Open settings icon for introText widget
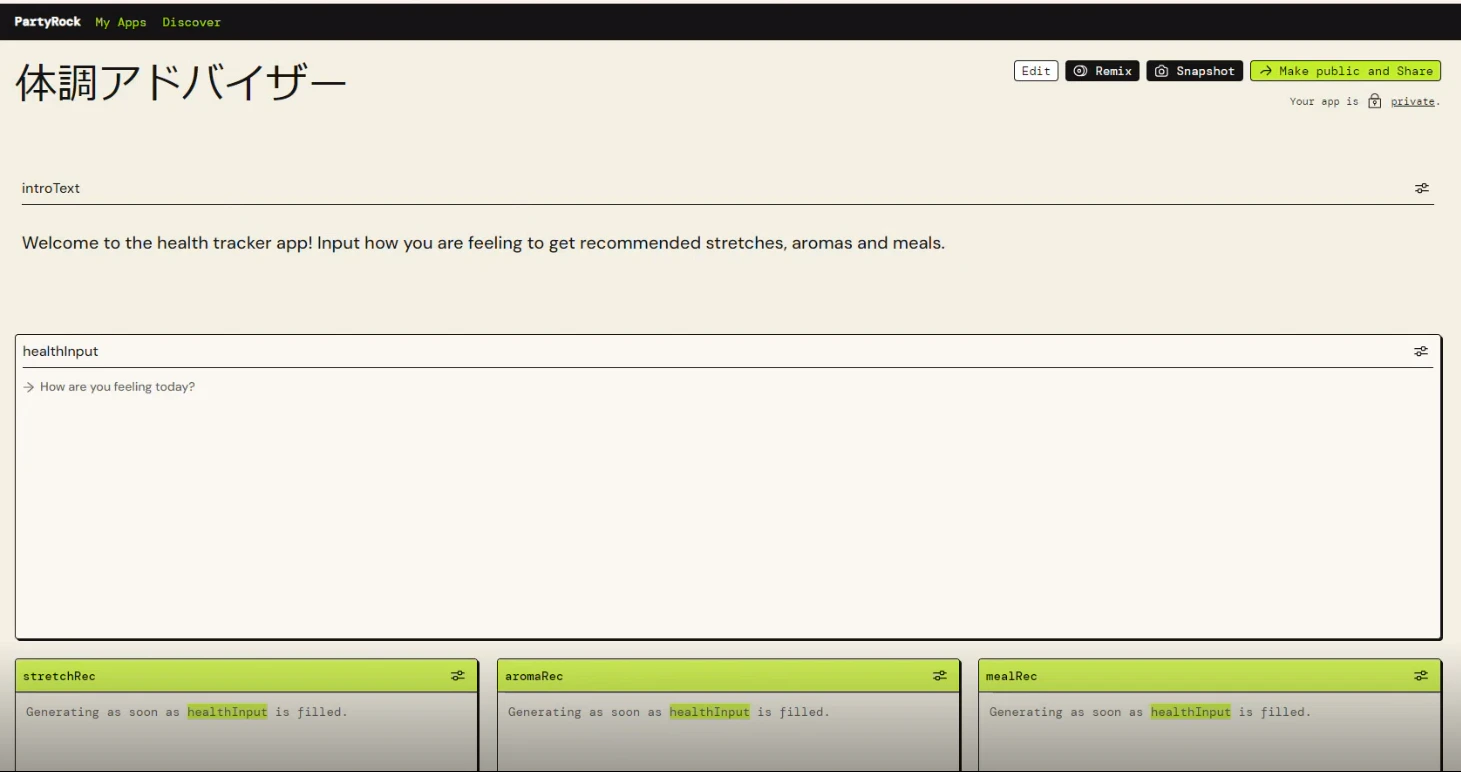Screen dimensions: 1461x772 (1421, 188)
